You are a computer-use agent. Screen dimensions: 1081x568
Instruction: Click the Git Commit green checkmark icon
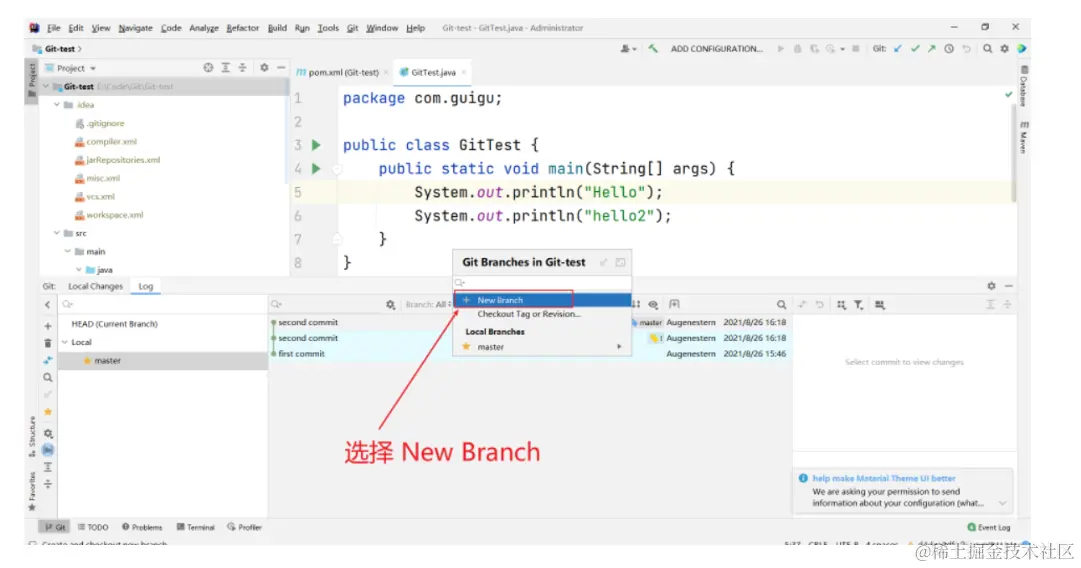[x=915, y=49]
